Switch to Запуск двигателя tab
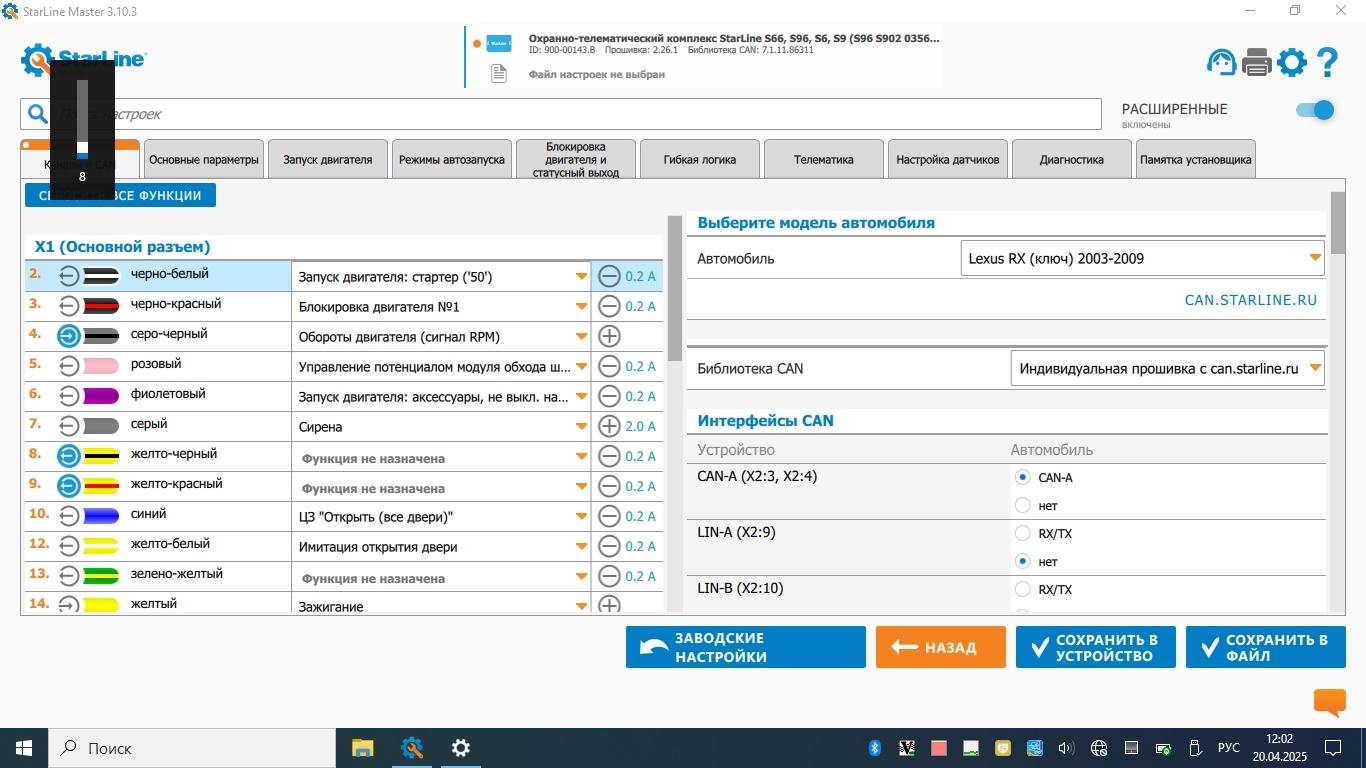 (x=328, y=159)
